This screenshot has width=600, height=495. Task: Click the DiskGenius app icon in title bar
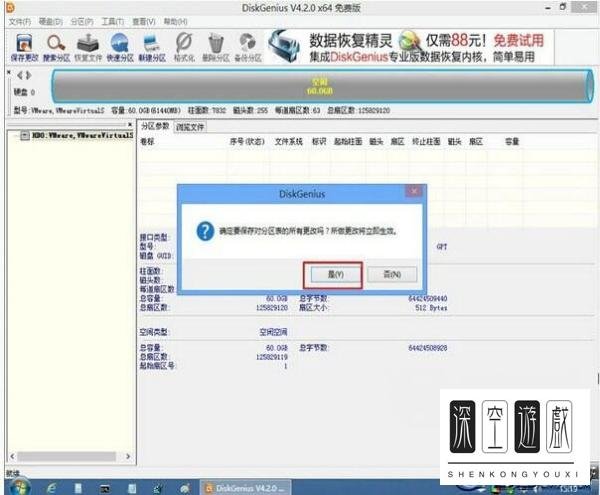click(11, 7)
